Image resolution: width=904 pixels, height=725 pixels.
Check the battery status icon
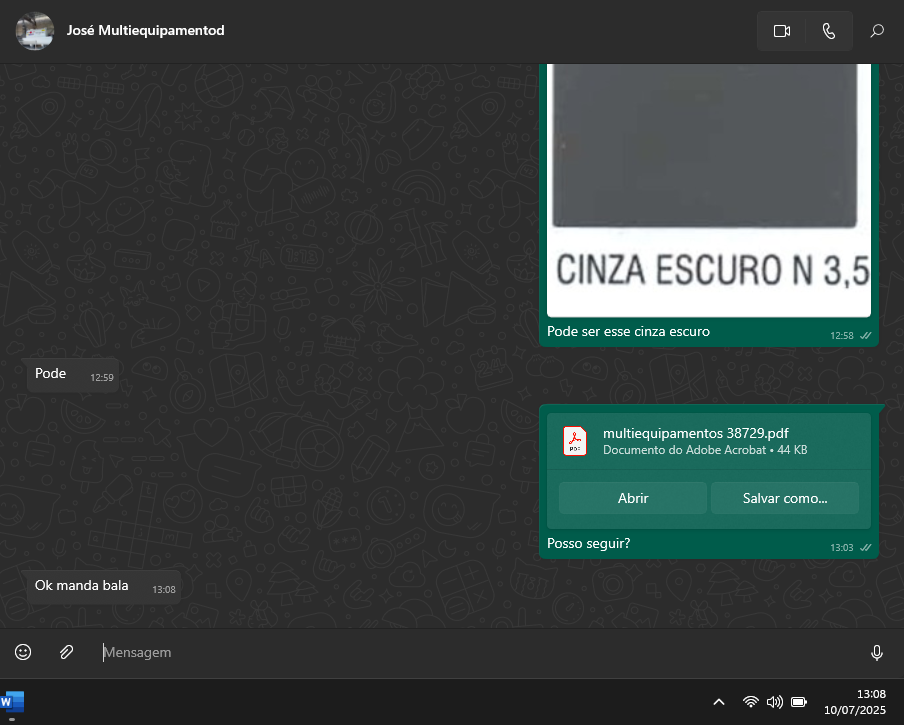pos(799,702)
